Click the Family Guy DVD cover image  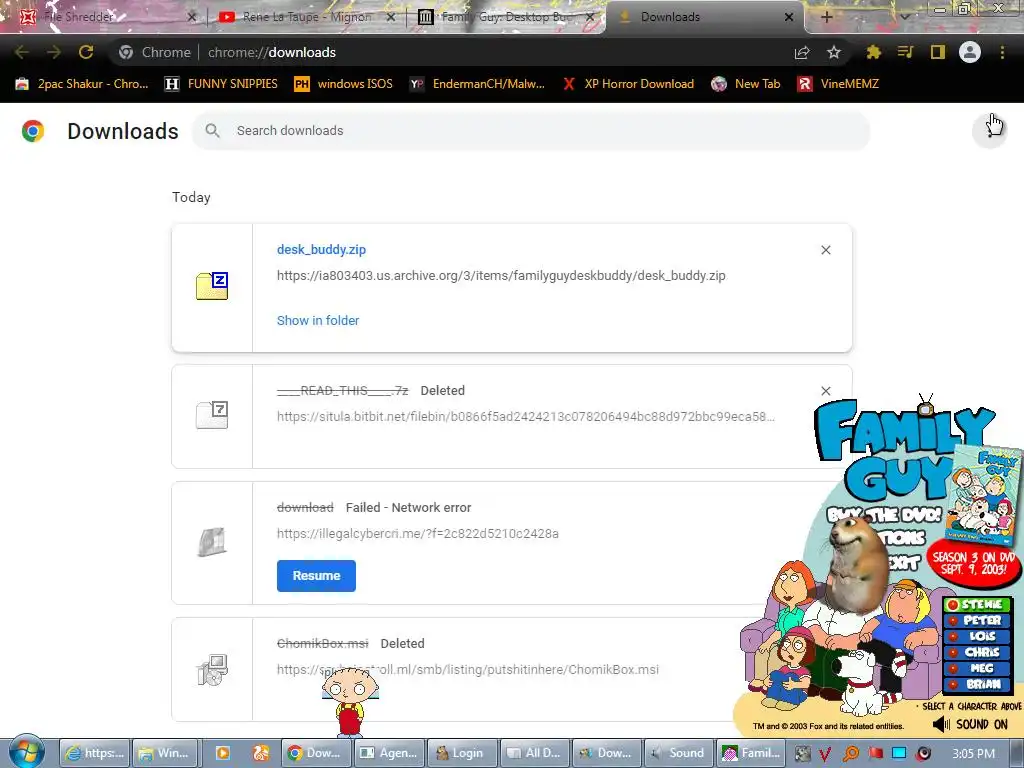pos(984,495)
